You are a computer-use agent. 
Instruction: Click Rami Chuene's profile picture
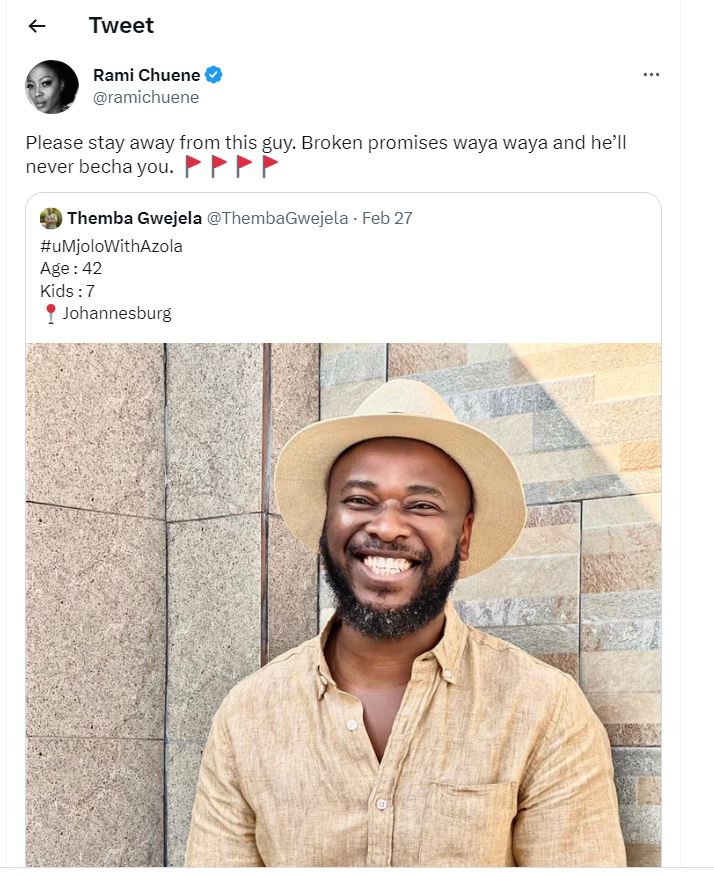(52, 87)
